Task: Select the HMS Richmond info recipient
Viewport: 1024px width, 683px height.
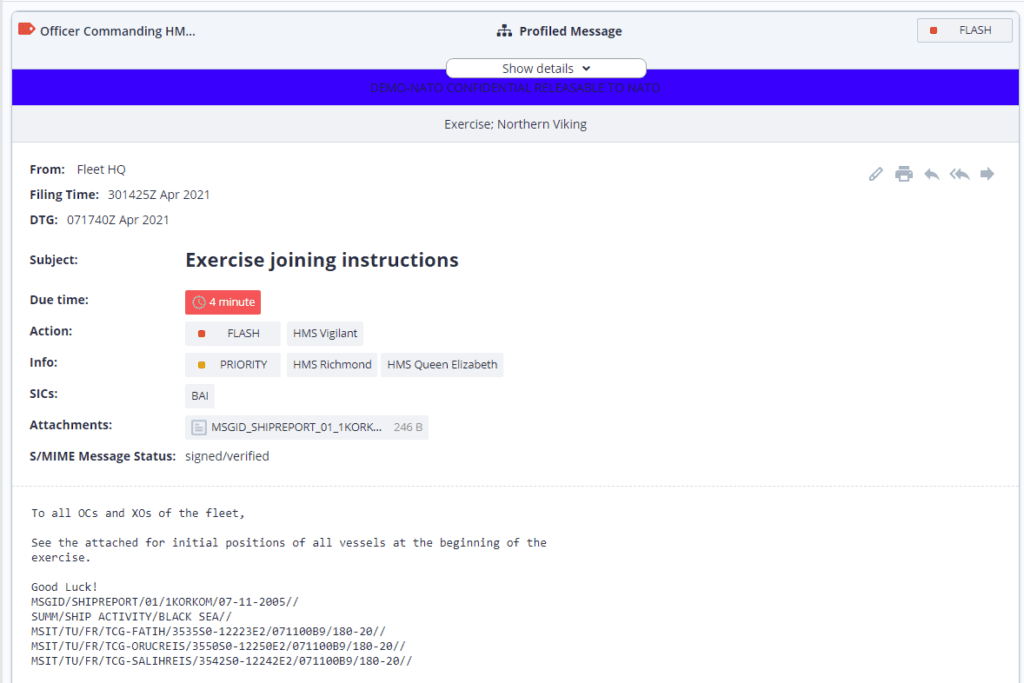Action: 332,365
